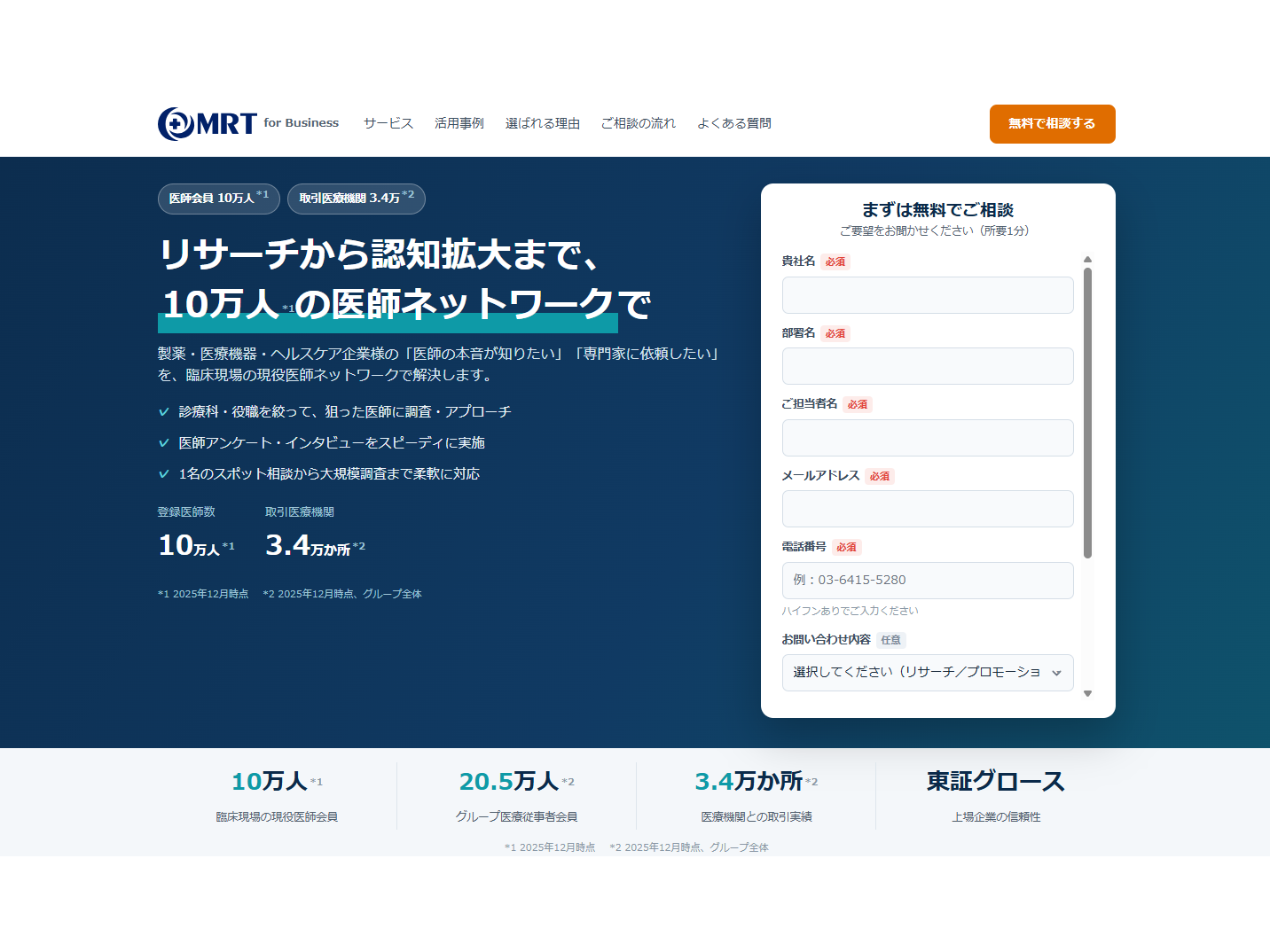Image resolution: width=1270 pixels, height=952 pixels.
Task: Click the 取引医療機関 3.4万 badge
Action: [x=357, y=199]
